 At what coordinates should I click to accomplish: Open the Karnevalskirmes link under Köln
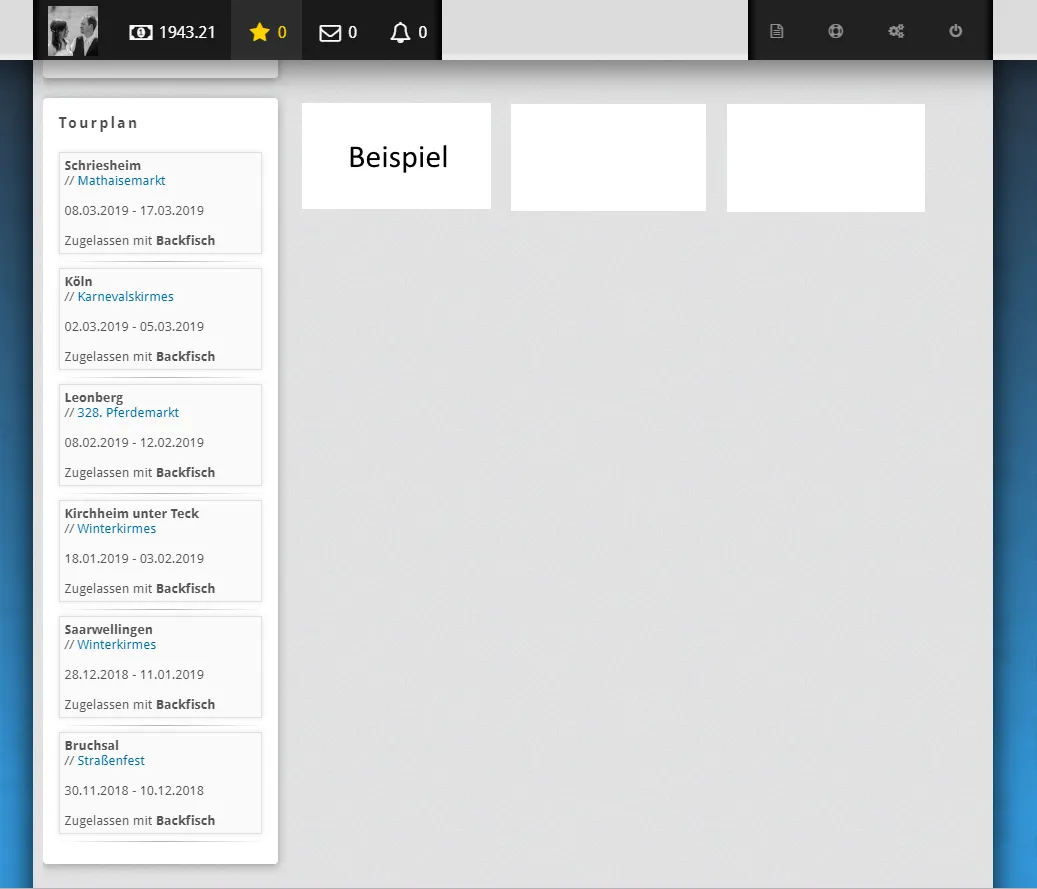[x=125, y=297]
